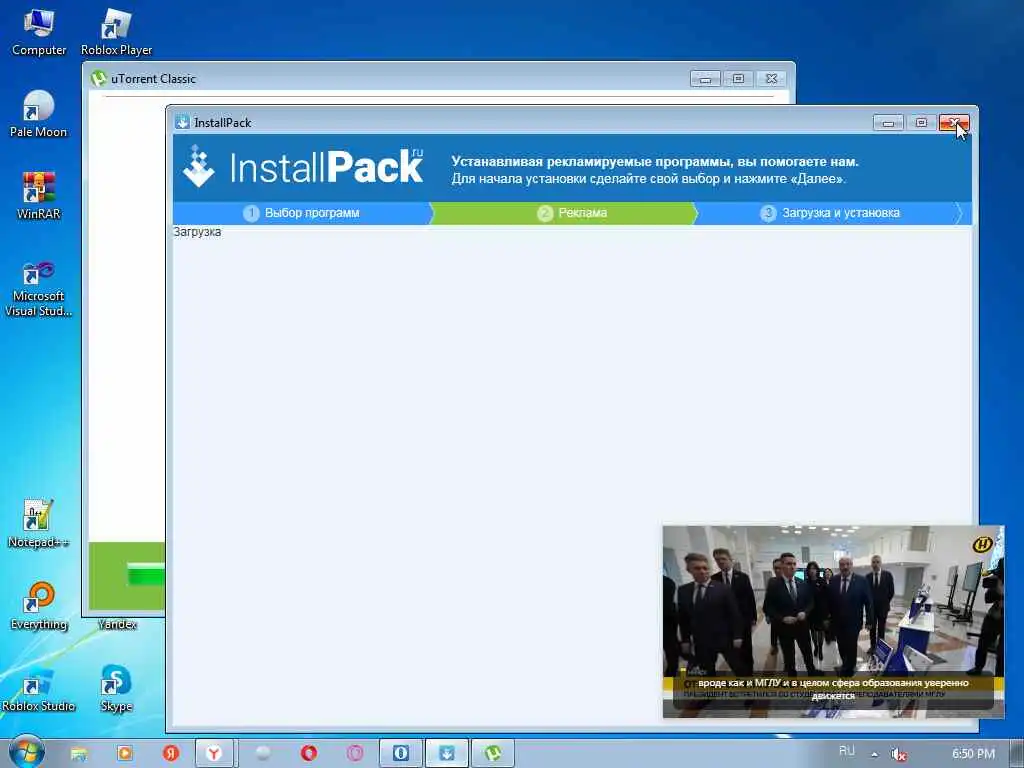Minimize the uTorrent Classic window
1024x768 pixels.
(x=705, y=79)
